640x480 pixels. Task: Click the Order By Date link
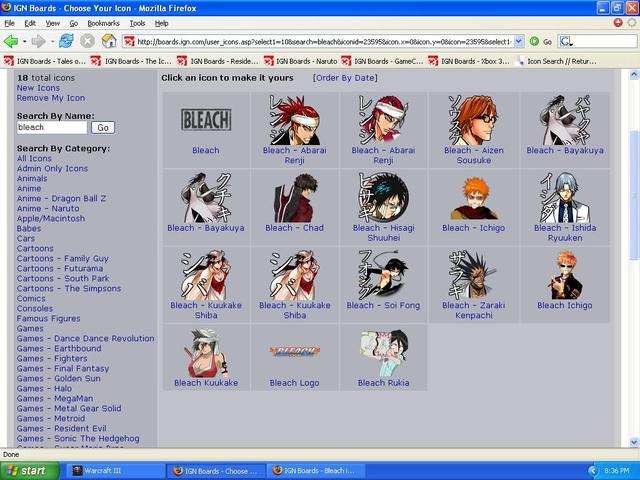345,78
